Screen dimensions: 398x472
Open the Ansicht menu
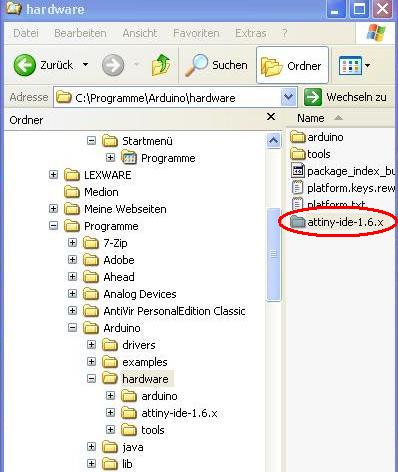point(140,33)
